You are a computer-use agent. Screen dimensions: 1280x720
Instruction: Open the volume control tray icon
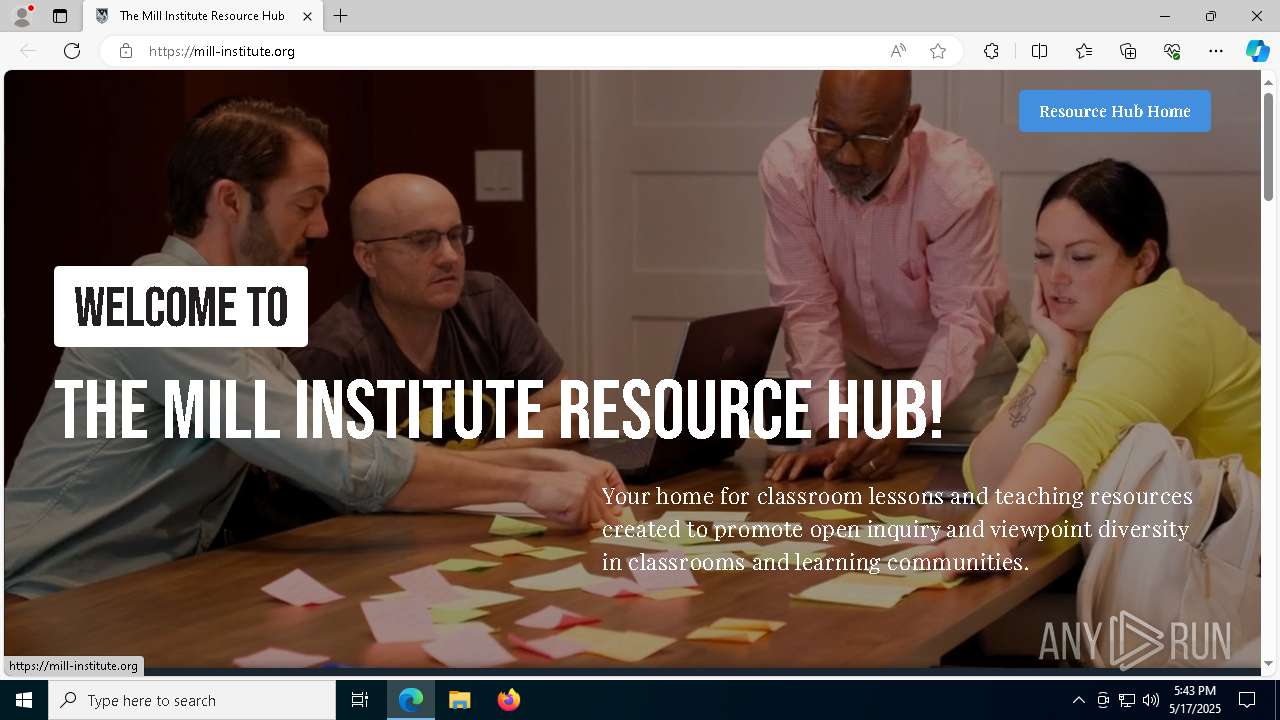click(1151, 700)
